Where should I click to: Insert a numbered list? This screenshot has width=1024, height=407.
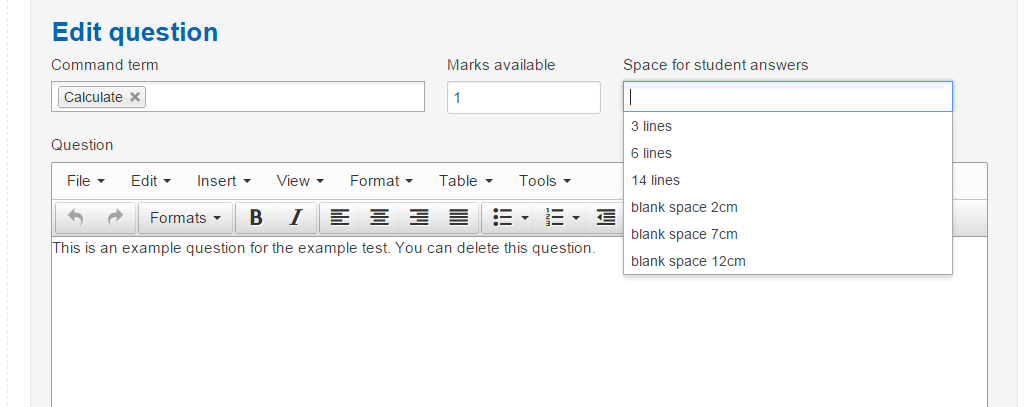pyautogui.click(x=554, y=218)
